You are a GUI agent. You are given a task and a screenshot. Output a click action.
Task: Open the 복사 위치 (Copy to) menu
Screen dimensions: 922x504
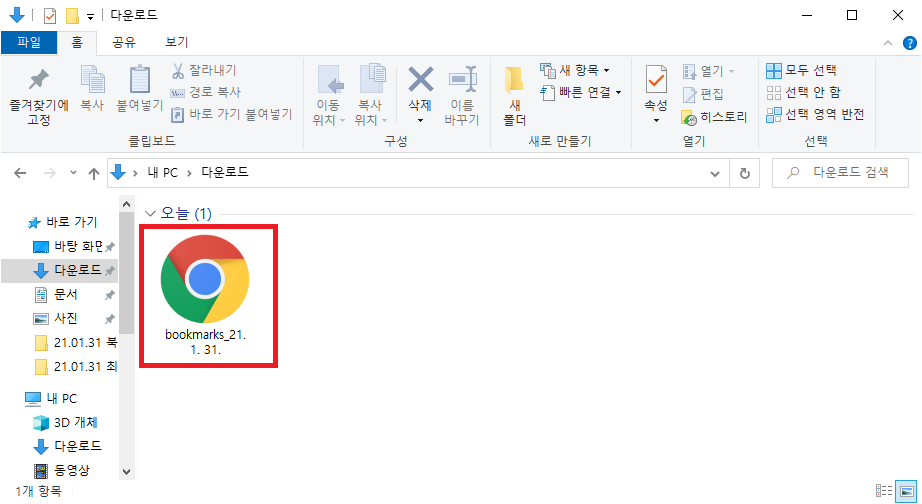coord(370,95)
